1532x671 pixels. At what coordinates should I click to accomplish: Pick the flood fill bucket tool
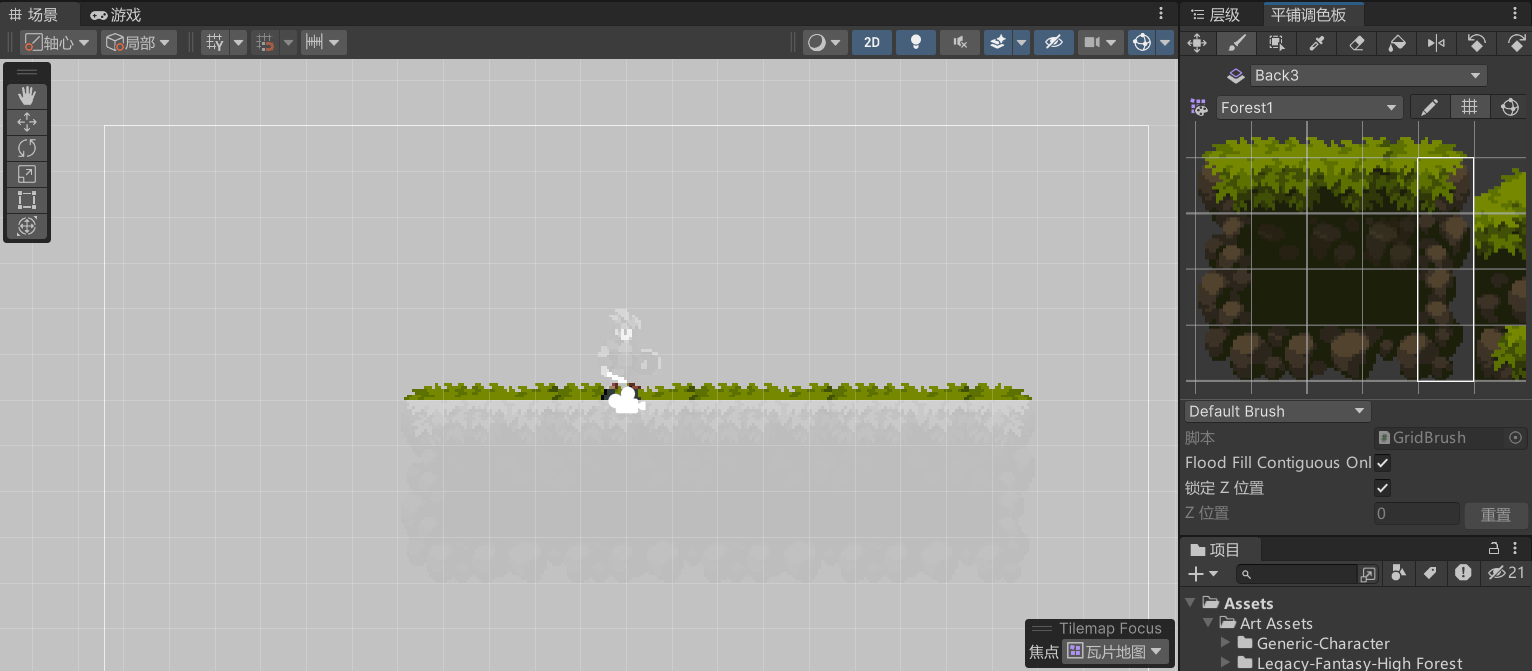[1397, 43]
